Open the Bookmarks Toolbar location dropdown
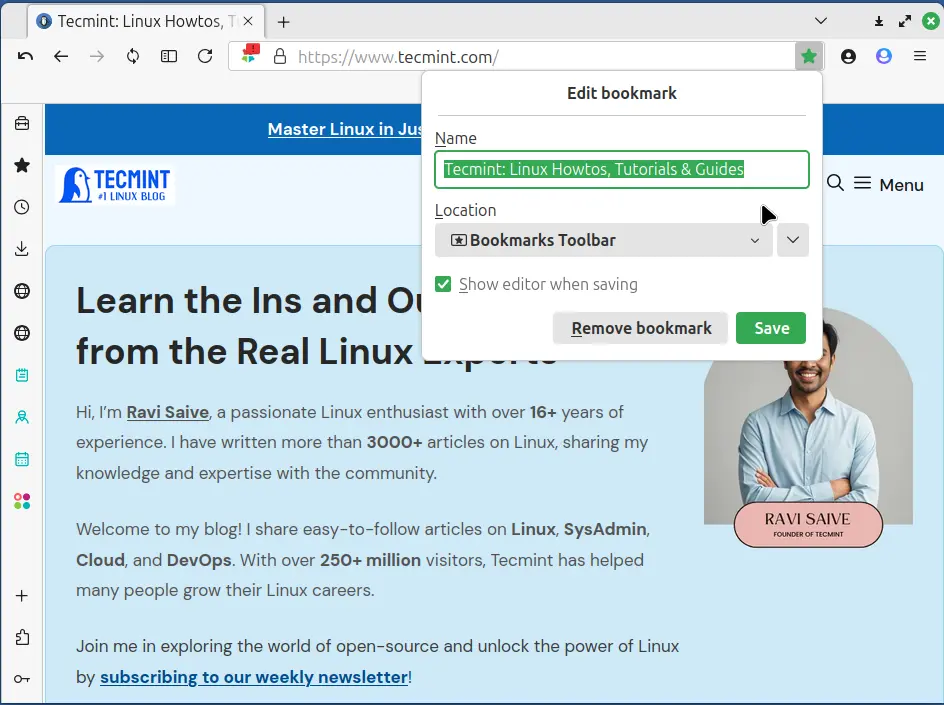Screen dimensions: 944x705 tap(604, 240)
